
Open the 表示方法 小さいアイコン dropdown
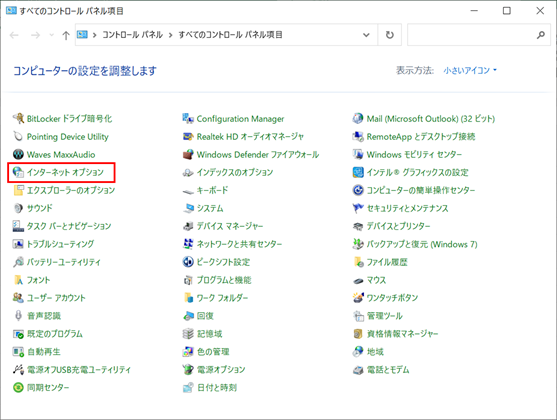[x=470, y=70]
